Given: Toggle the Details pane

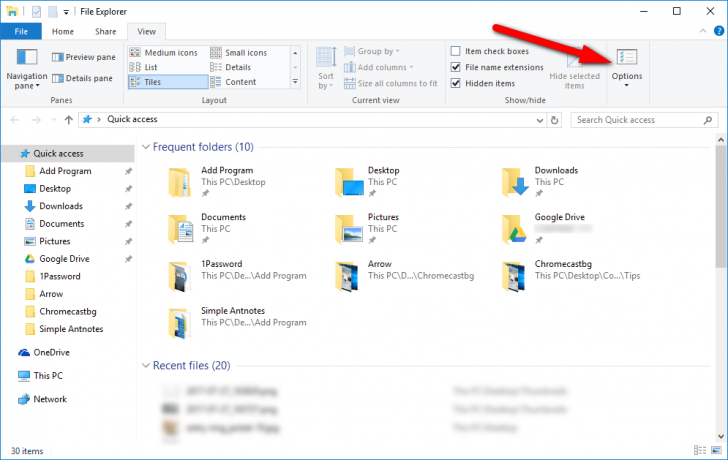Looking at the screenshot, I should point(82,78).
